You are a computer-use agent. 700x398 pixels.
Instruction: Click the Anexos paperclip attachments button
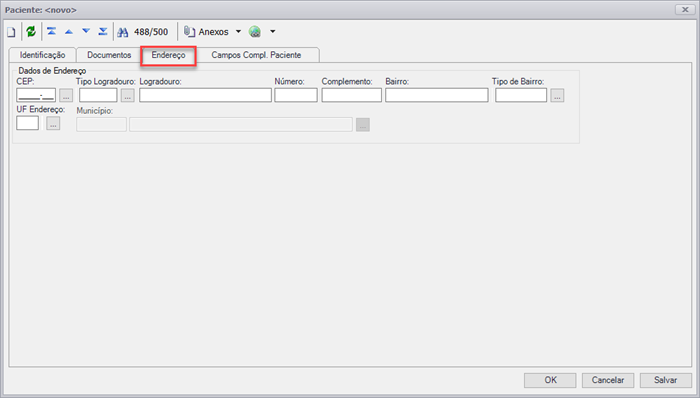click(206, 32)
